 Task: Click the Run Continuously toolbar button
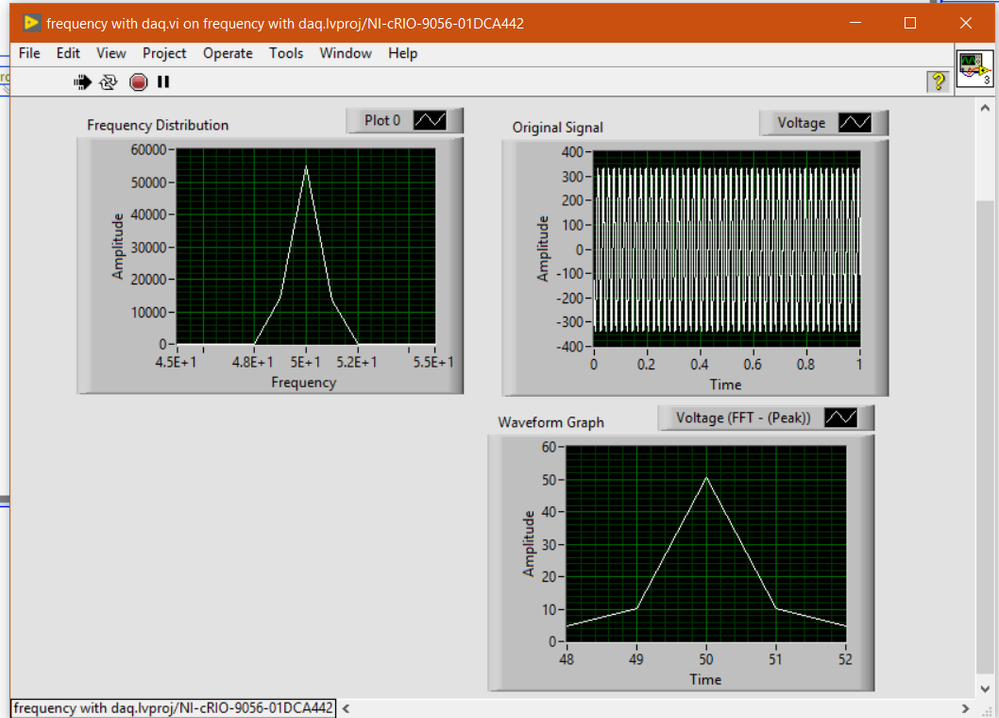point(109,82)
